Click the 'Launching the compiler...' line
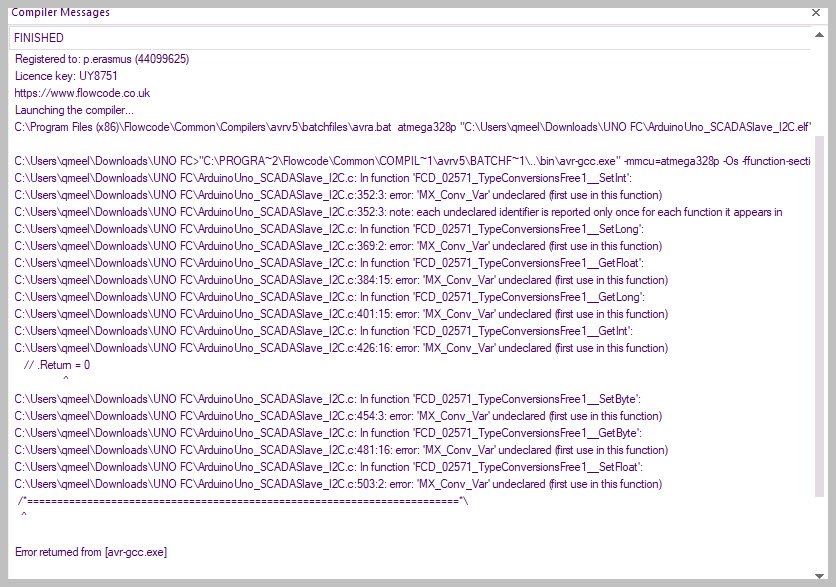The image size is (836, 587). click(74, 110)
